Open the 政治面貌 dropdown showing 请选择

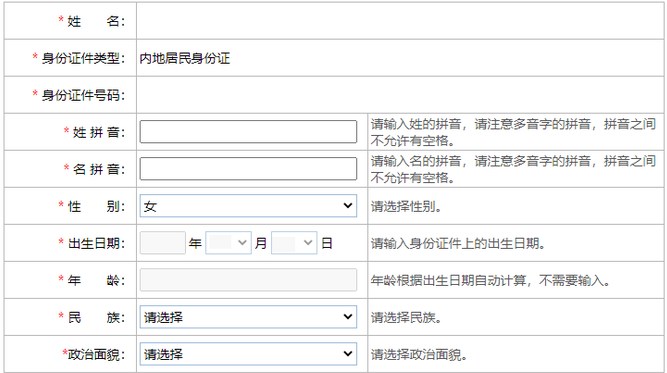click(x=248, y=354)
